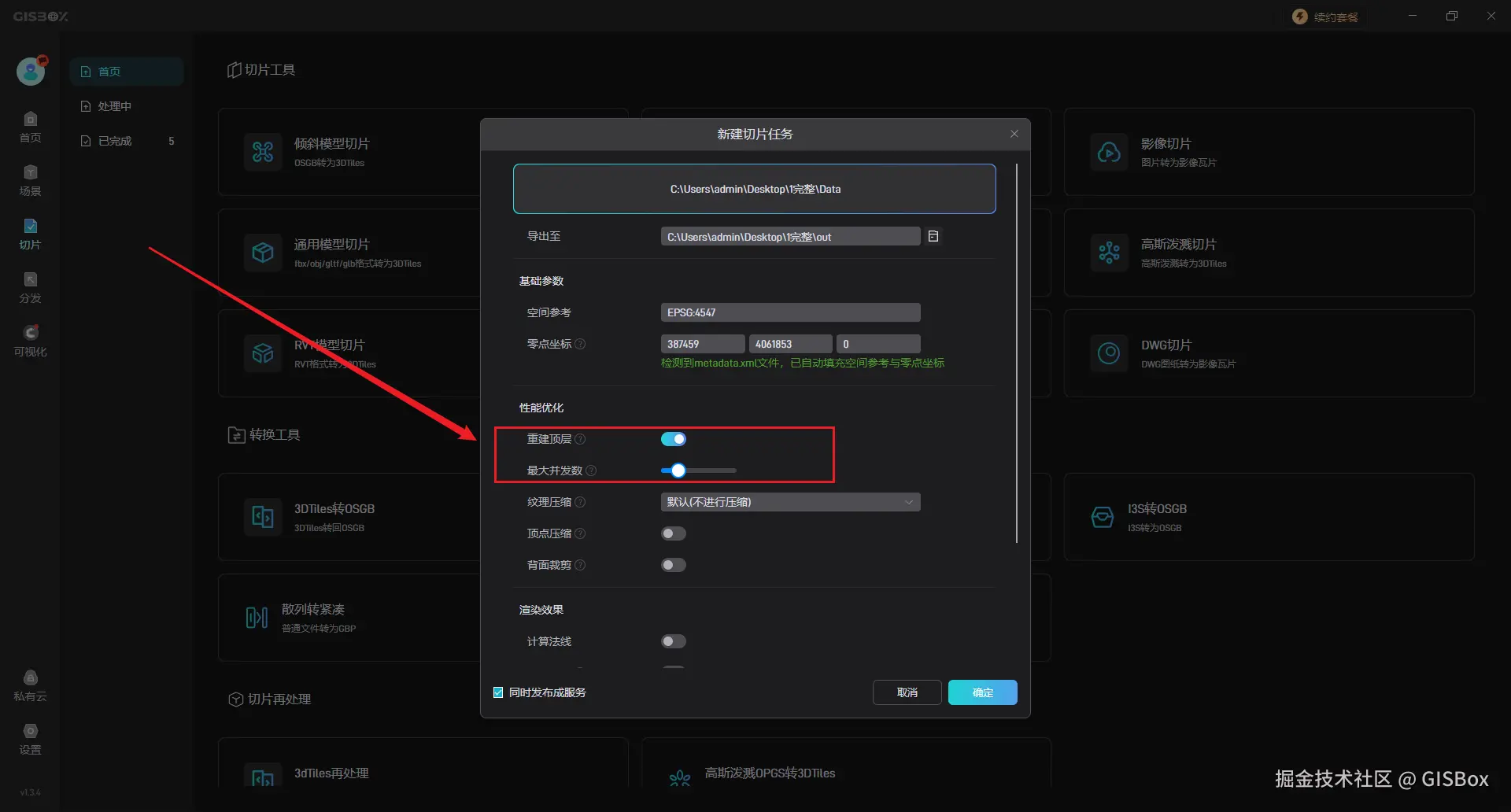Show help tooltip for 纹理压缩

click(x=580, y=502)
